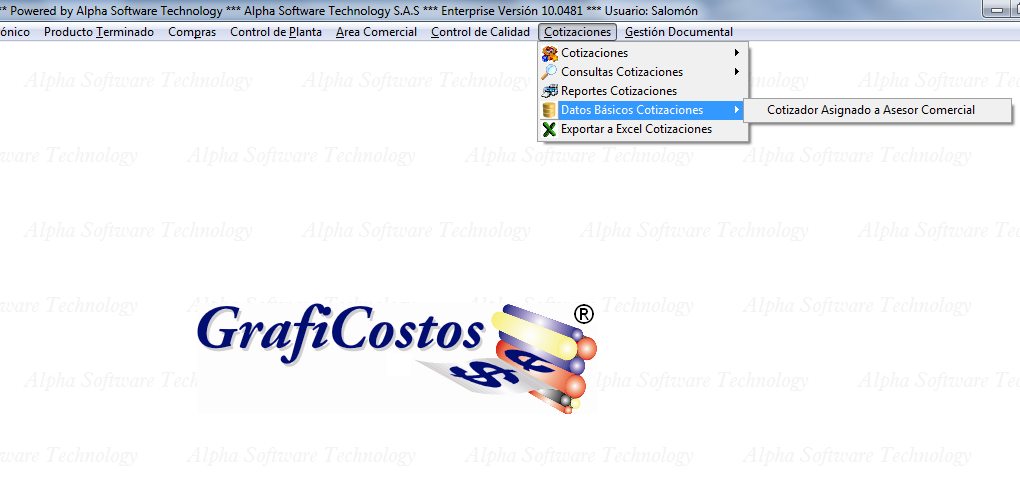Image resolution: width=1020 pixels, height=501 pixels.
Task: Click the database icon for Datos Básicos
Action: [x=549, y=110]
